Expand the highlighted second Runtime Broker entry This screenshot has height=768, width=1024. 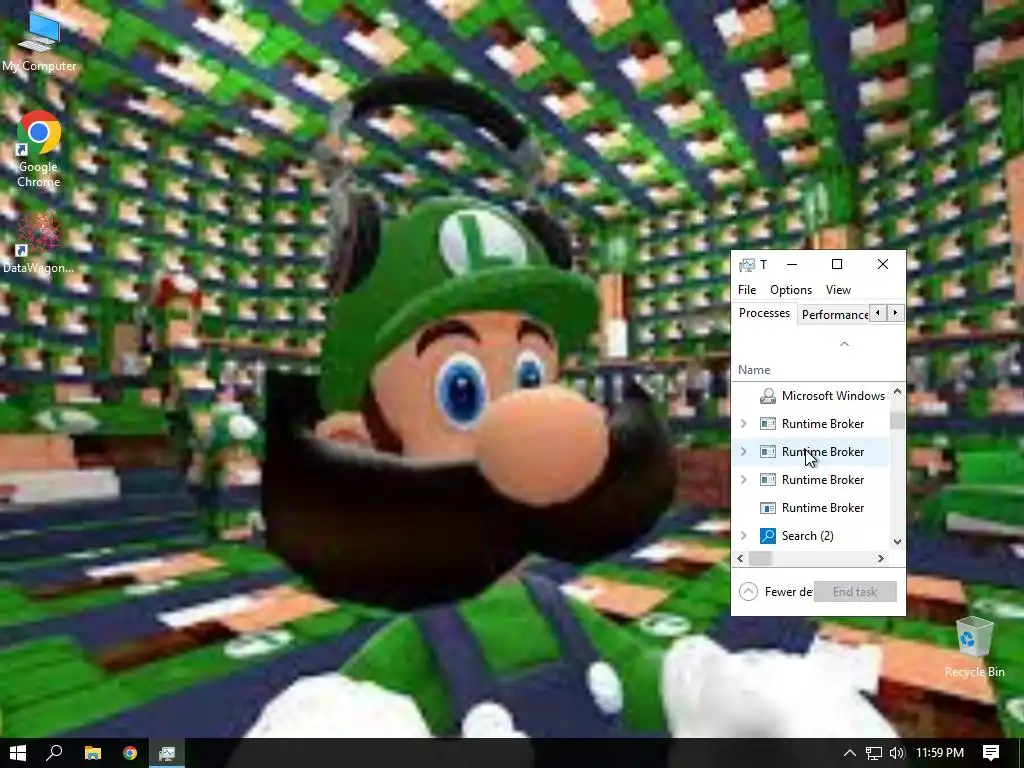click(743, 452)
